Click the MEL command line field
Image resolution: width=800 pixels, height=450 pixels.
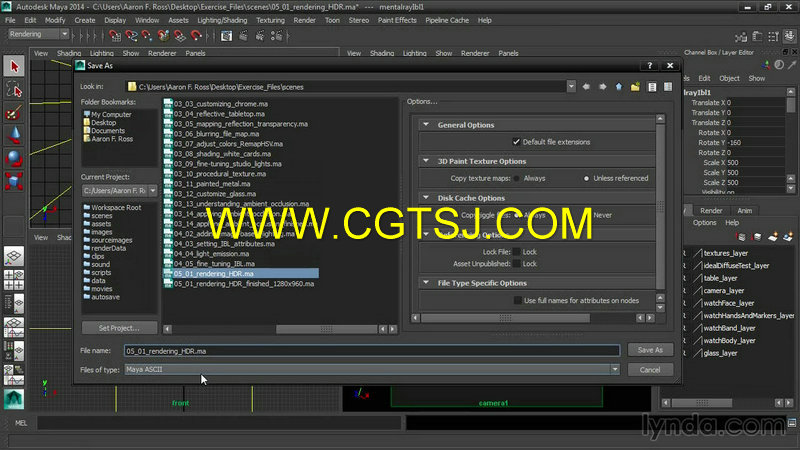(x=219, y=423)
